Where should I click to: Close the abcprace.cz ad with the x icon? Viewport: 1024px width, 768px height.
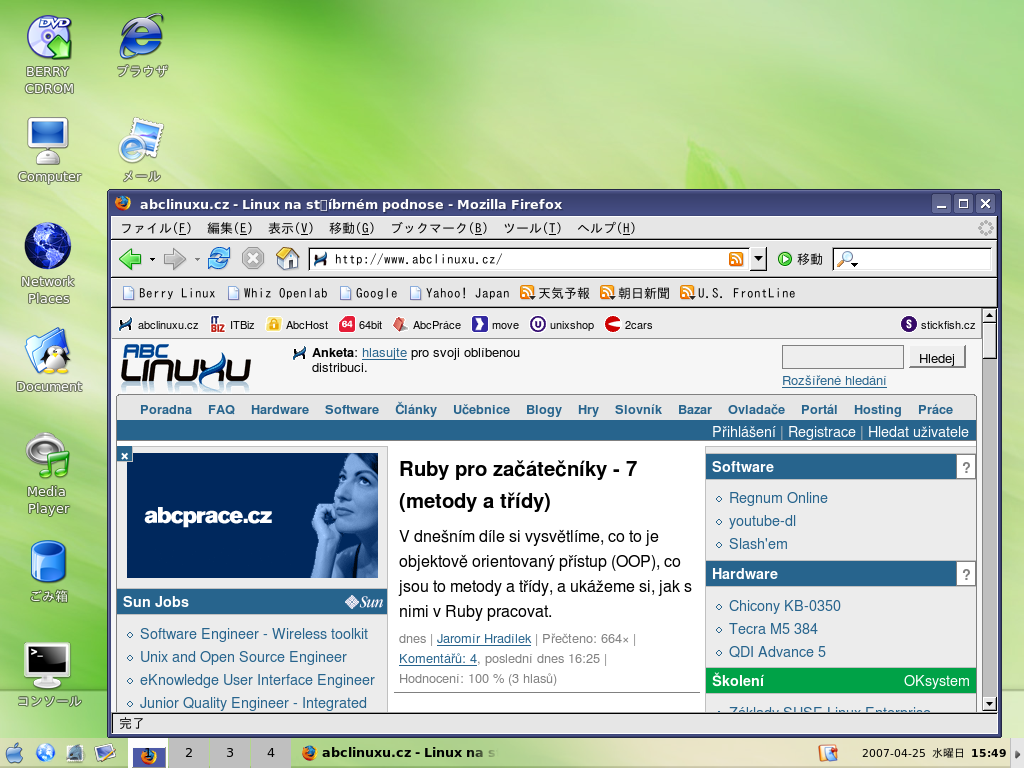click(125, 455)
